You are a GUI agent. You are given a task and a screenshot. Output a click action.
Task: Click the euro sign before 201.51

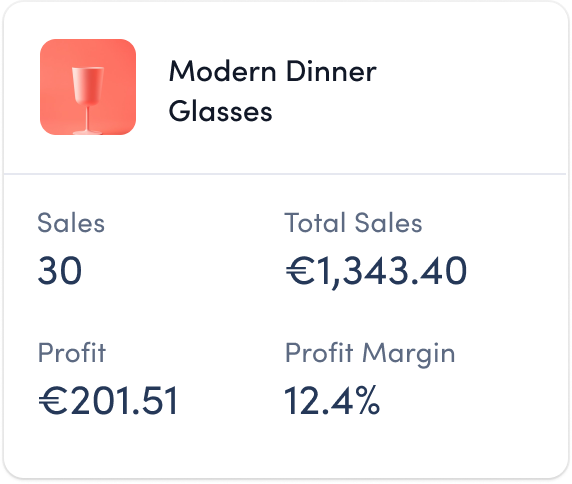53,401
